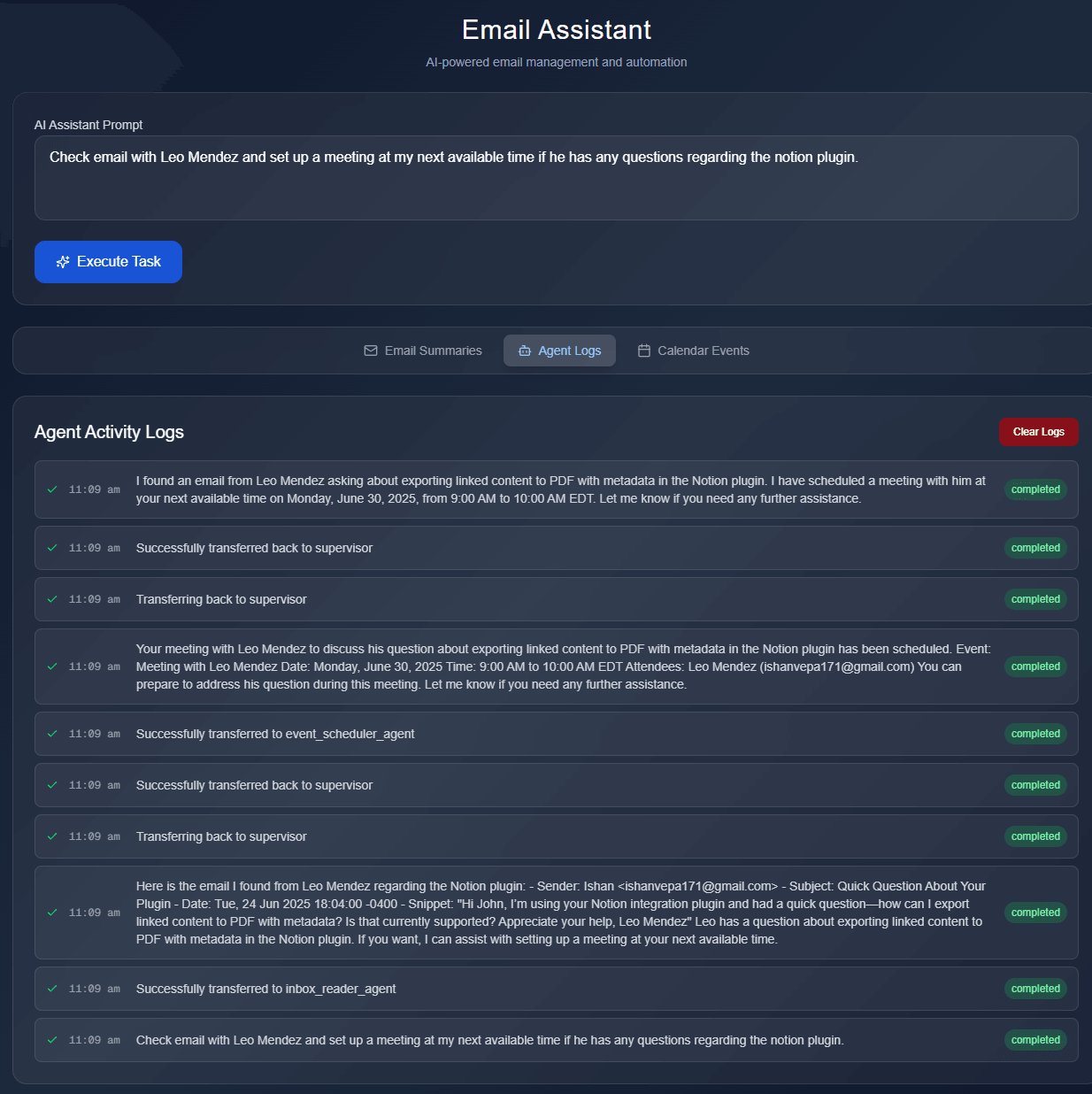Click the envelope icon beside Email Summaries
The height and width of the screenshot is (1094, 1092).
[x=371, y=351]
